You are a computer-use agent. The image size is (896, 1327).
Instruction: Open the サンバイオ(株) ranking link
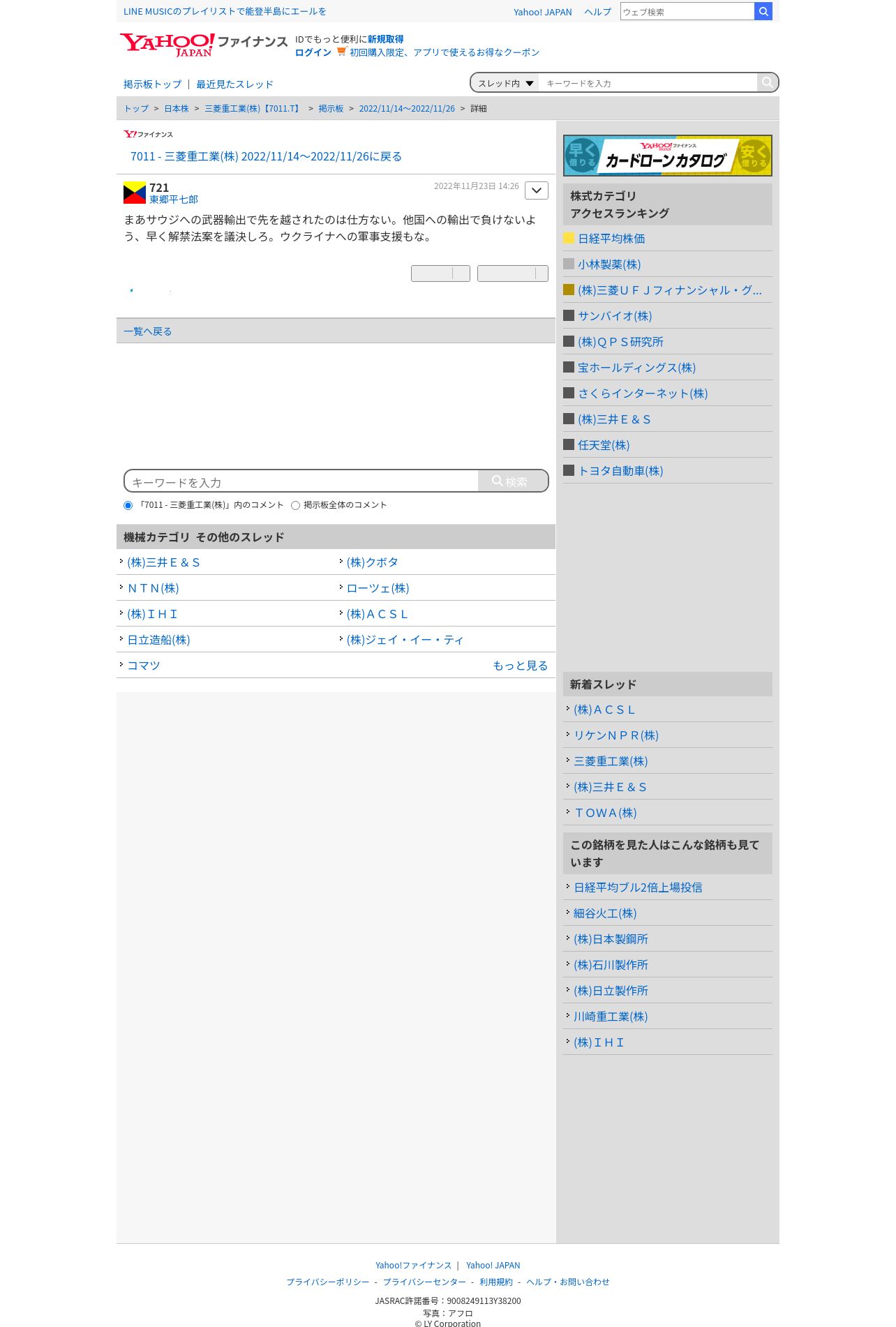615,316
